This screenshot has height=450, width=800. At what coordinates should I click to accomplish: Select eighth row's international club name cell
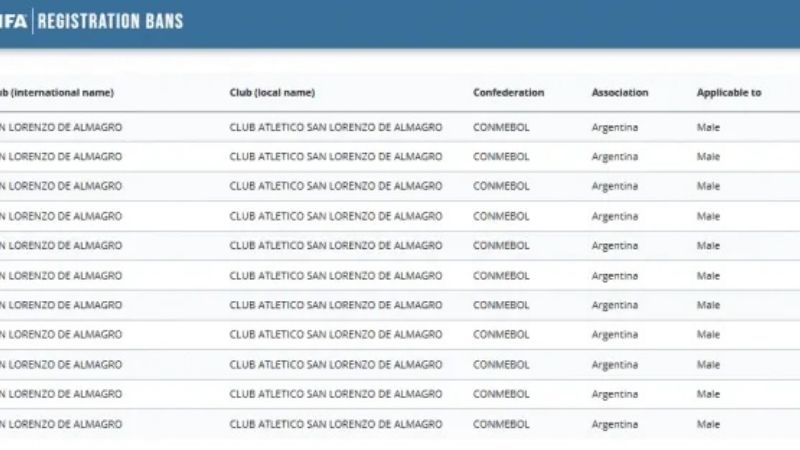[x=61, y=335]
